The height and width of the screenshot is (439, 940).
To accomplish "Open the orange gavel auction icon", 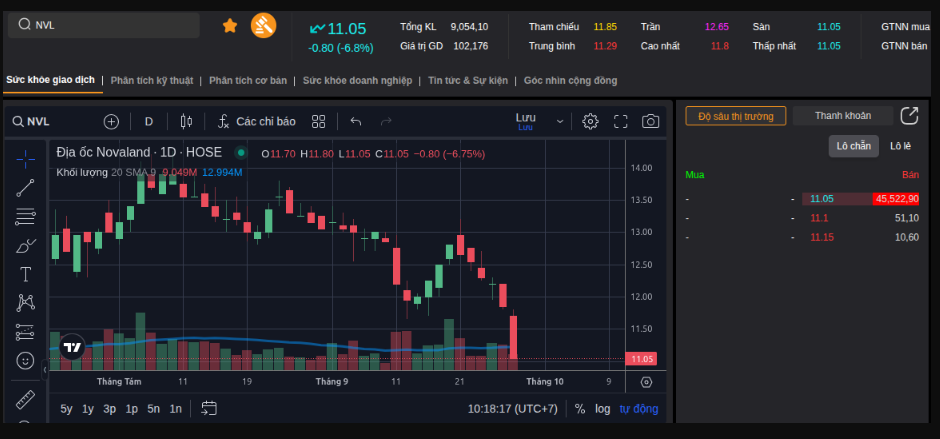I will [263, 25].
